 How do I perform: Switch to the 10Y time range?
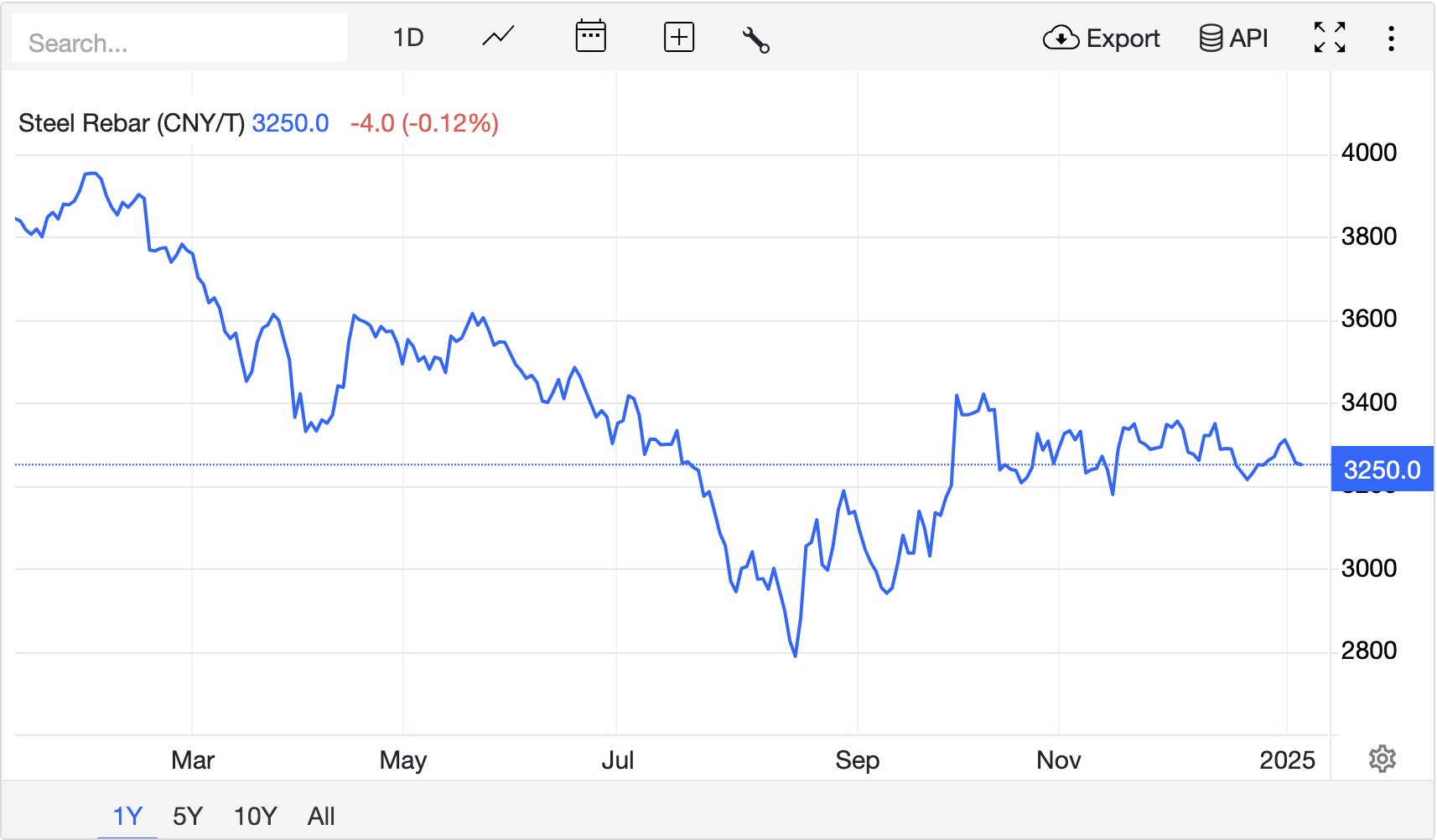(255, 816)
